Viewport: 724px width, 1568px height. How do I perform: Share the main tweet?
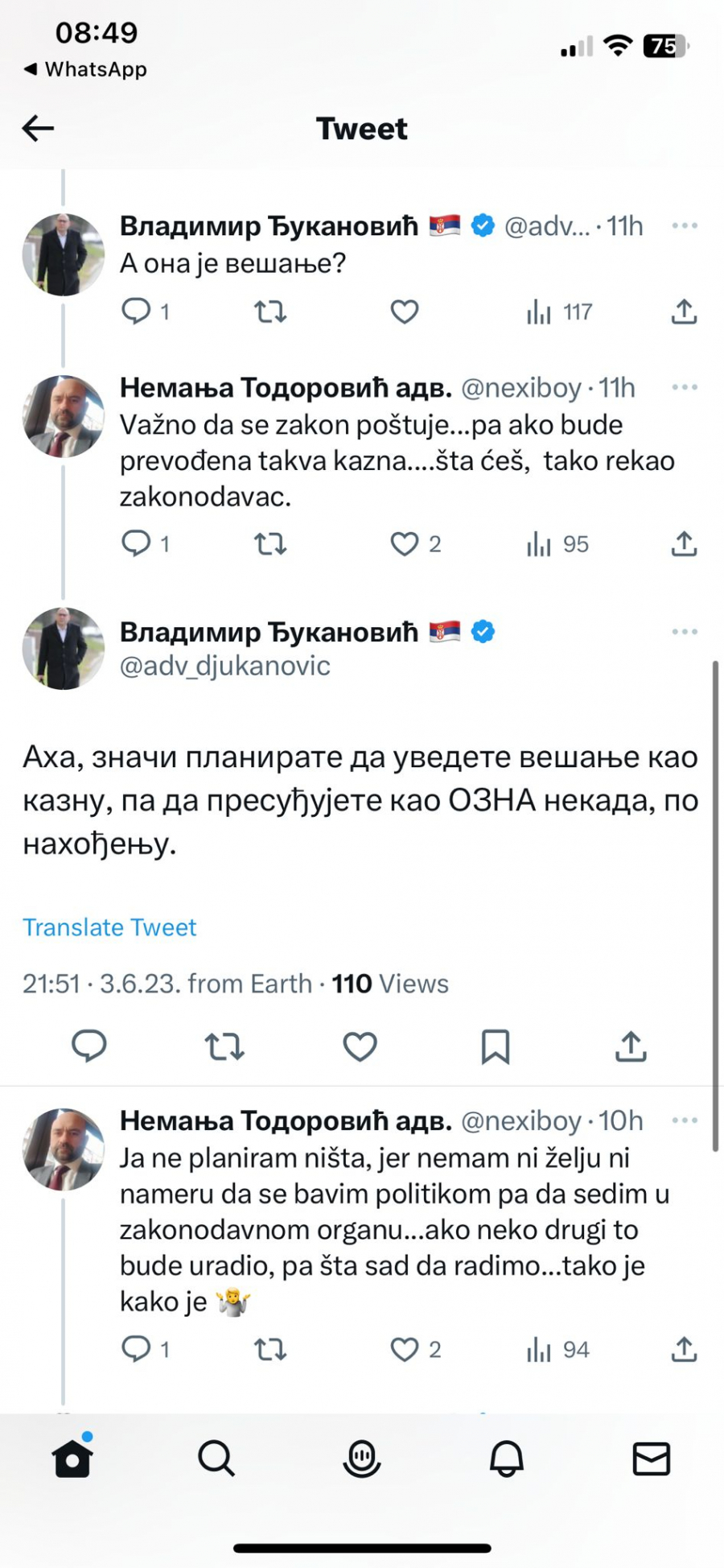point(631,1046)
